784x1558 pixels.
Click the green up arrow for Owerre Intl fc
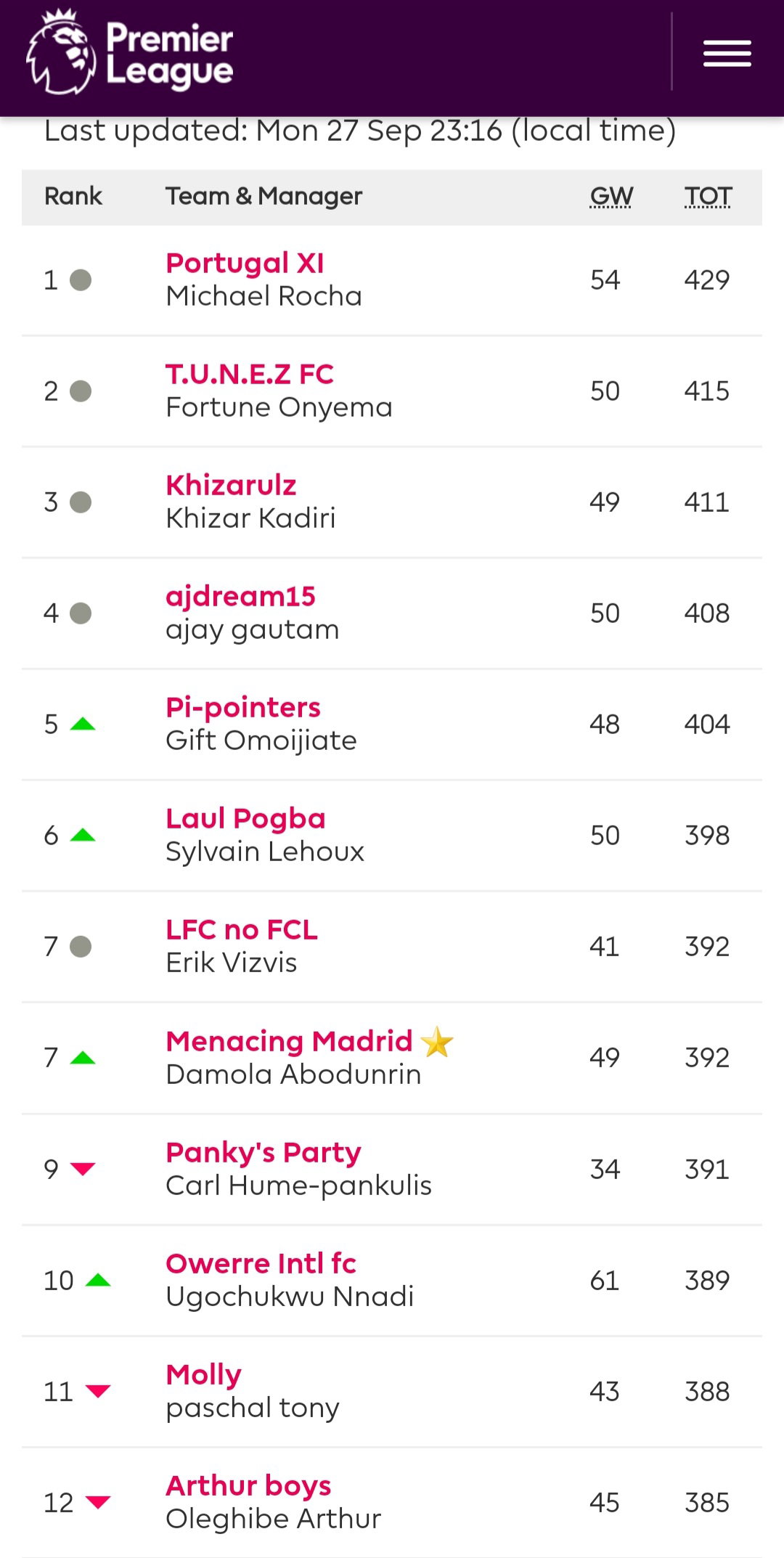(98, 1280)
